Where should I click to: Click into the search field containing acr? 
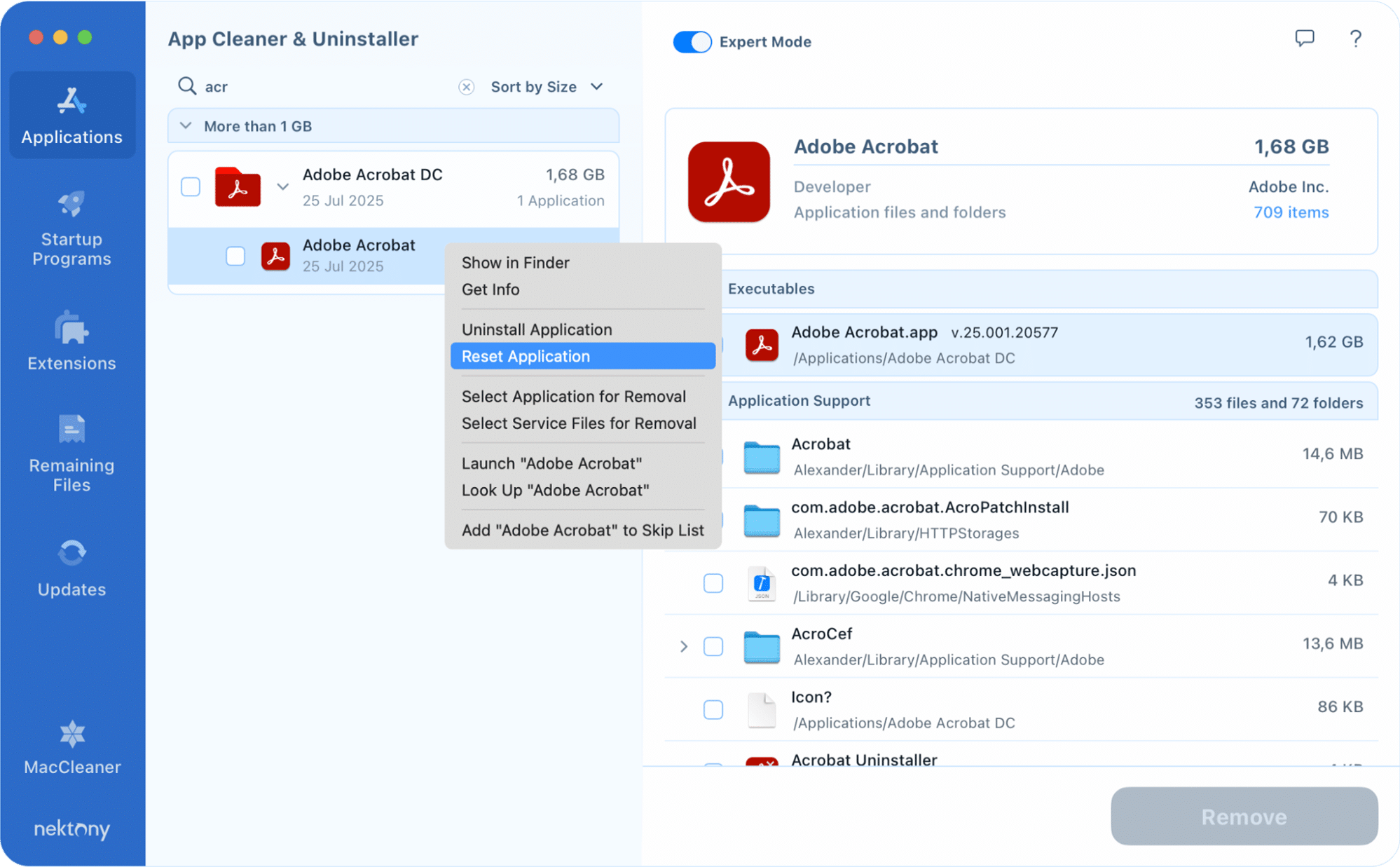pos(322,87)
